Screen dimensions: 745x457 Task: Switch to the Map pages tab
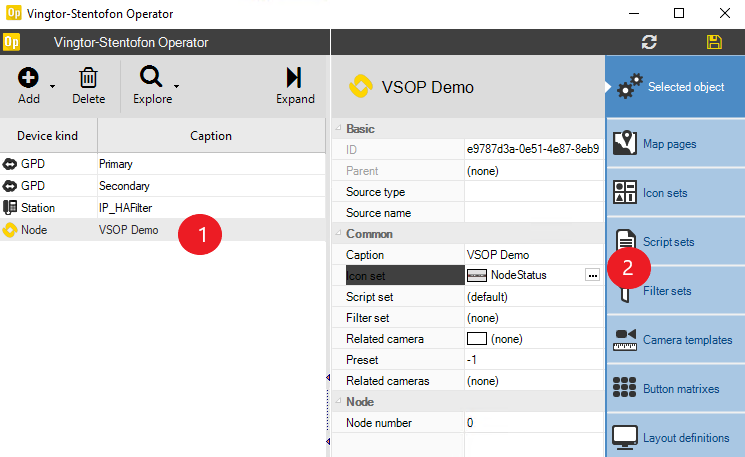point(675,144)
